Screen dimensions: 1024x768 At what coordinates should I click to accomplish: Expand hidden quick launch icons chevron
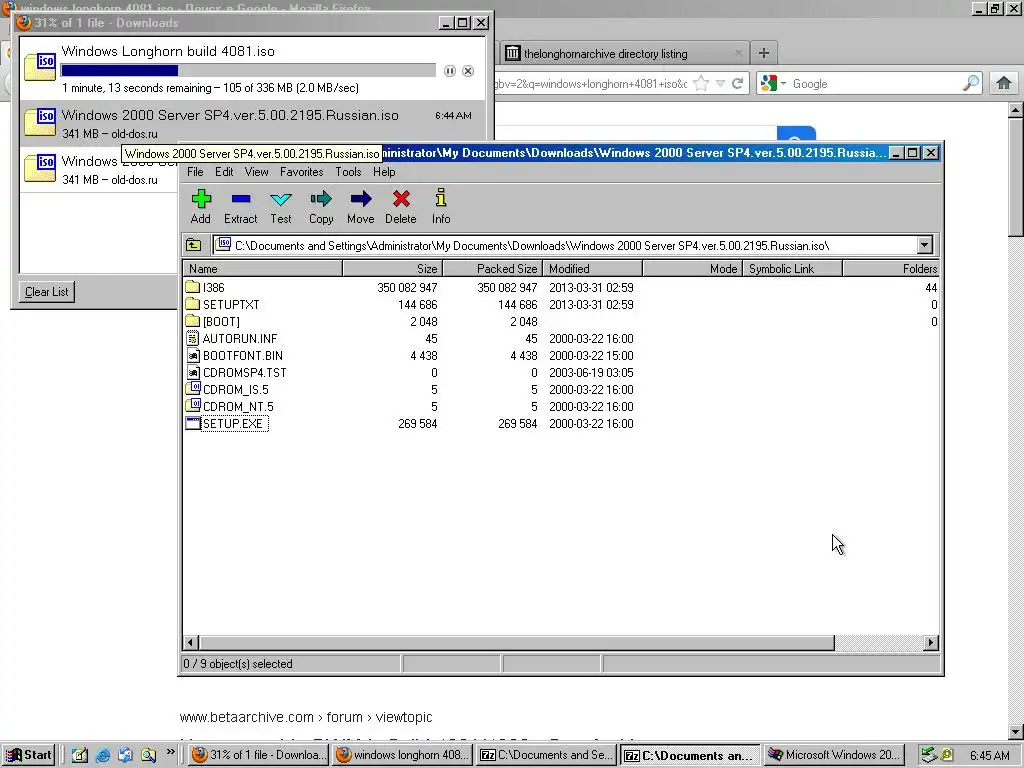170,752
